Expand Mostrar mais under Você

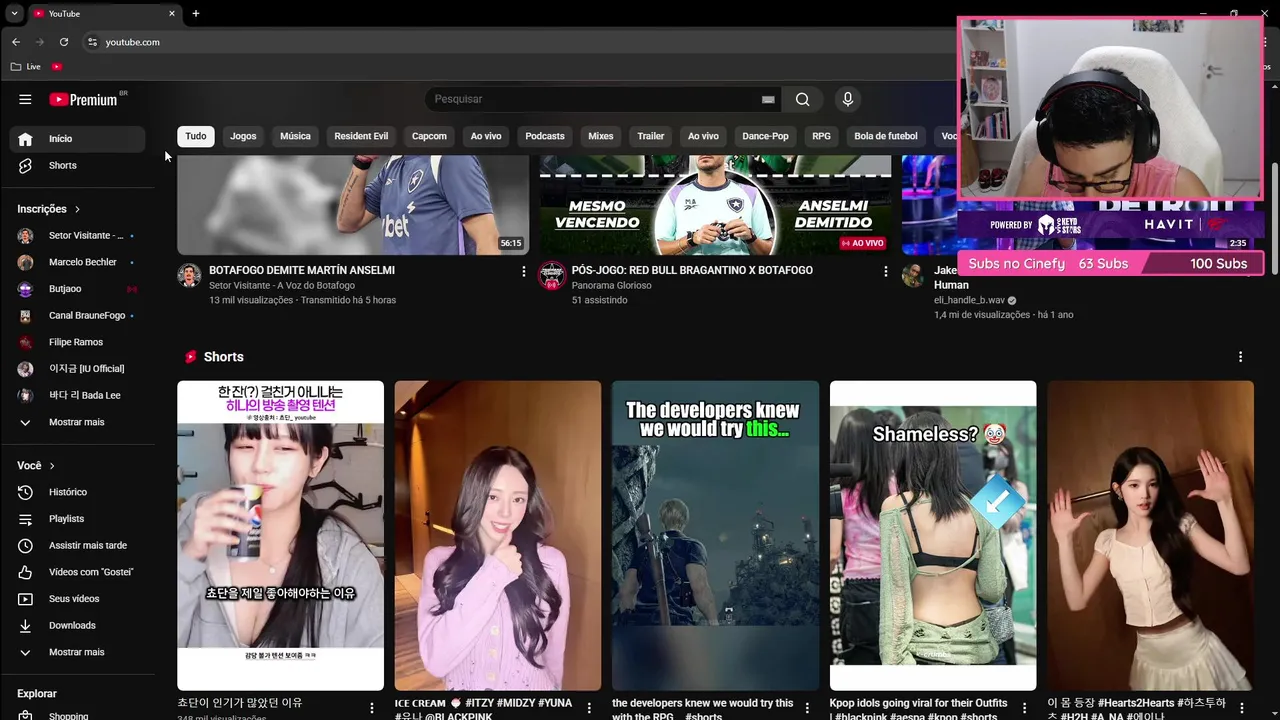coord(77,652)
